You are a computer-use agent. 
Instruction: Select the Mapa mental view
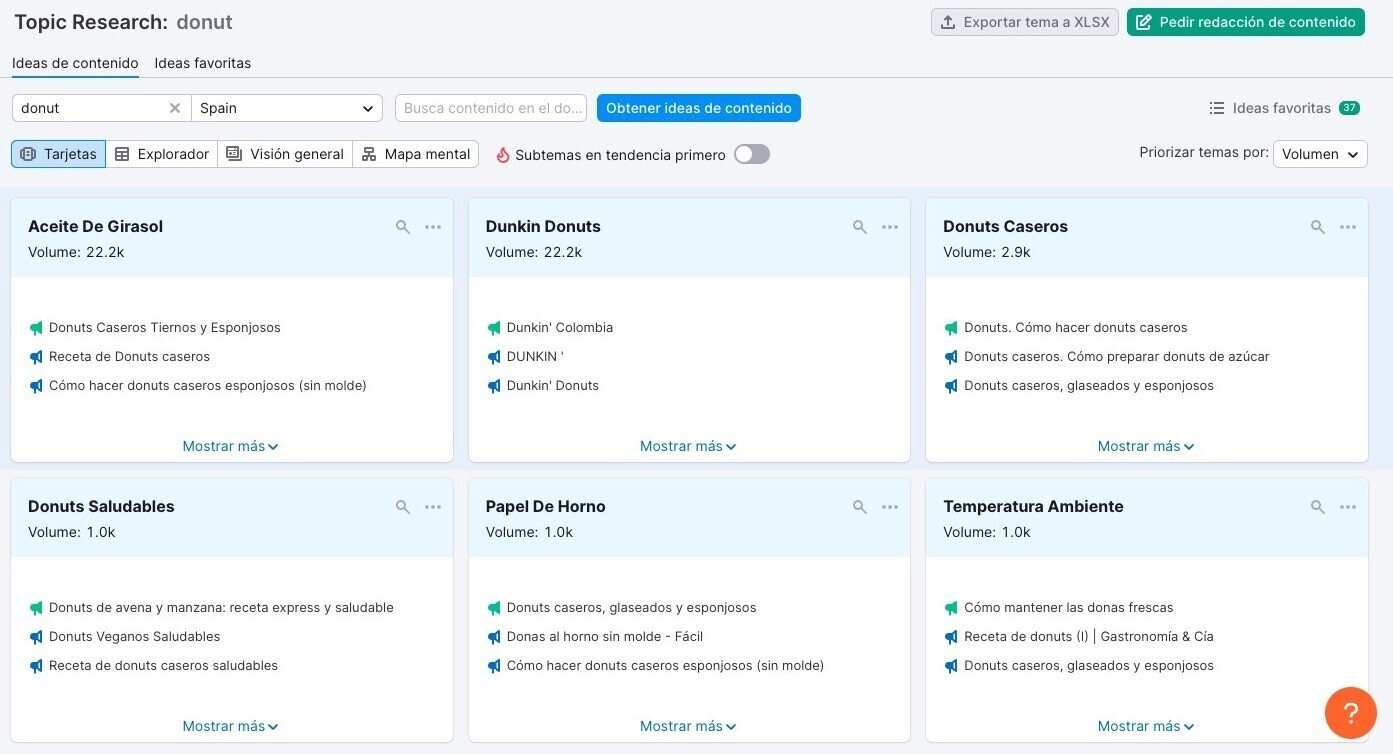(416, 154)
